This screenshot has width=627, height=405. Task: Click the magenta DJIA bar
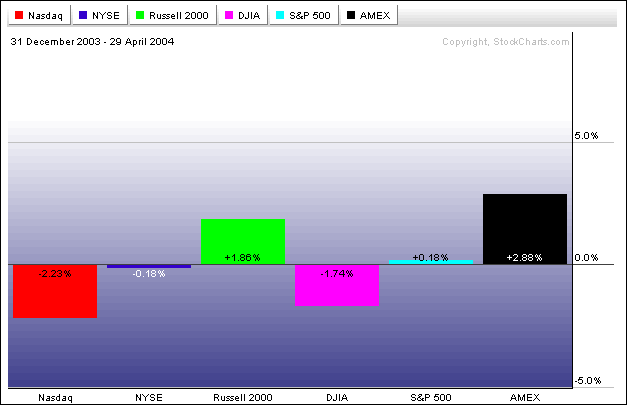coord(337,285)
